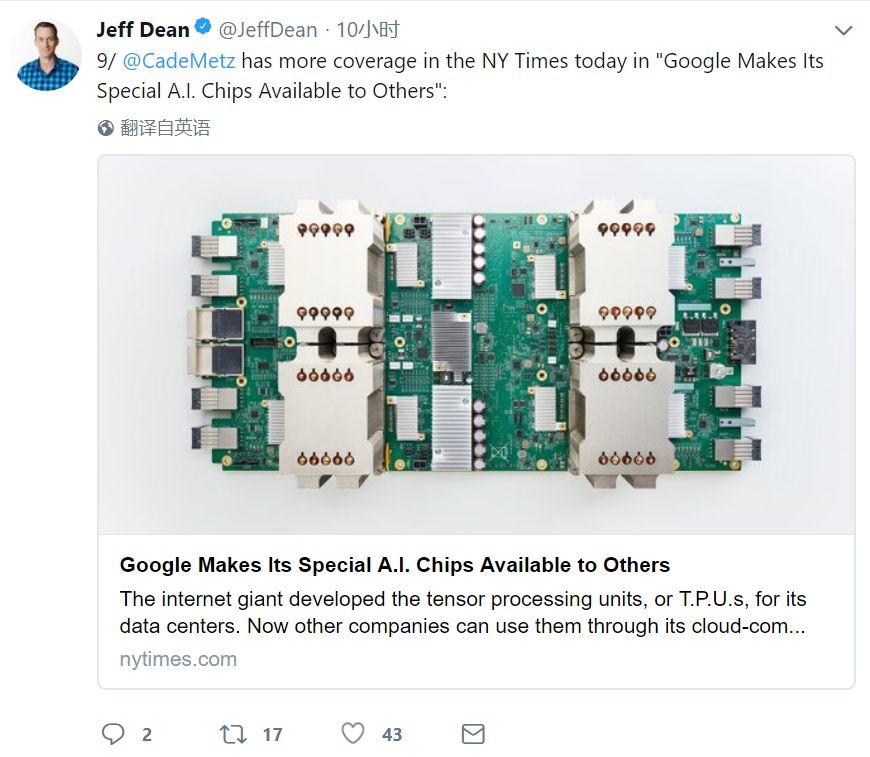Click the 翻译自英语 translation link
This screenshot has width=870, height=757.
point(165,128)
